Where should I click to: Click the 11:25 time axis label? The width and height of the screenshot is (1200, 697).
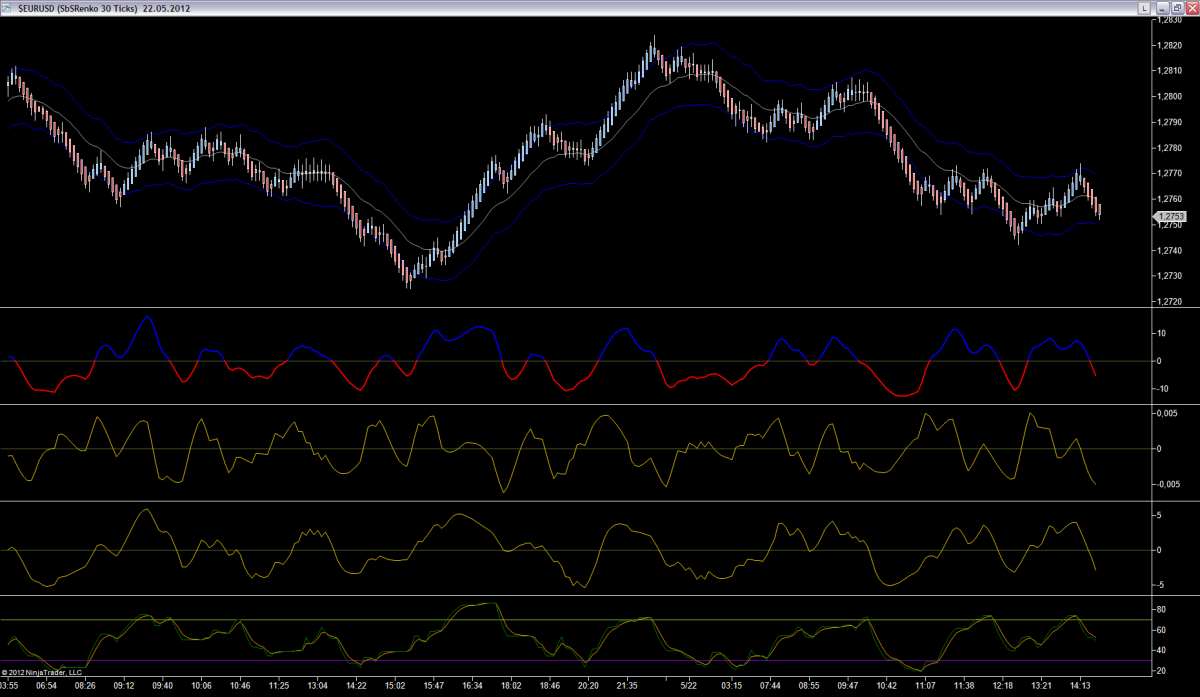(x=279, y=687)
